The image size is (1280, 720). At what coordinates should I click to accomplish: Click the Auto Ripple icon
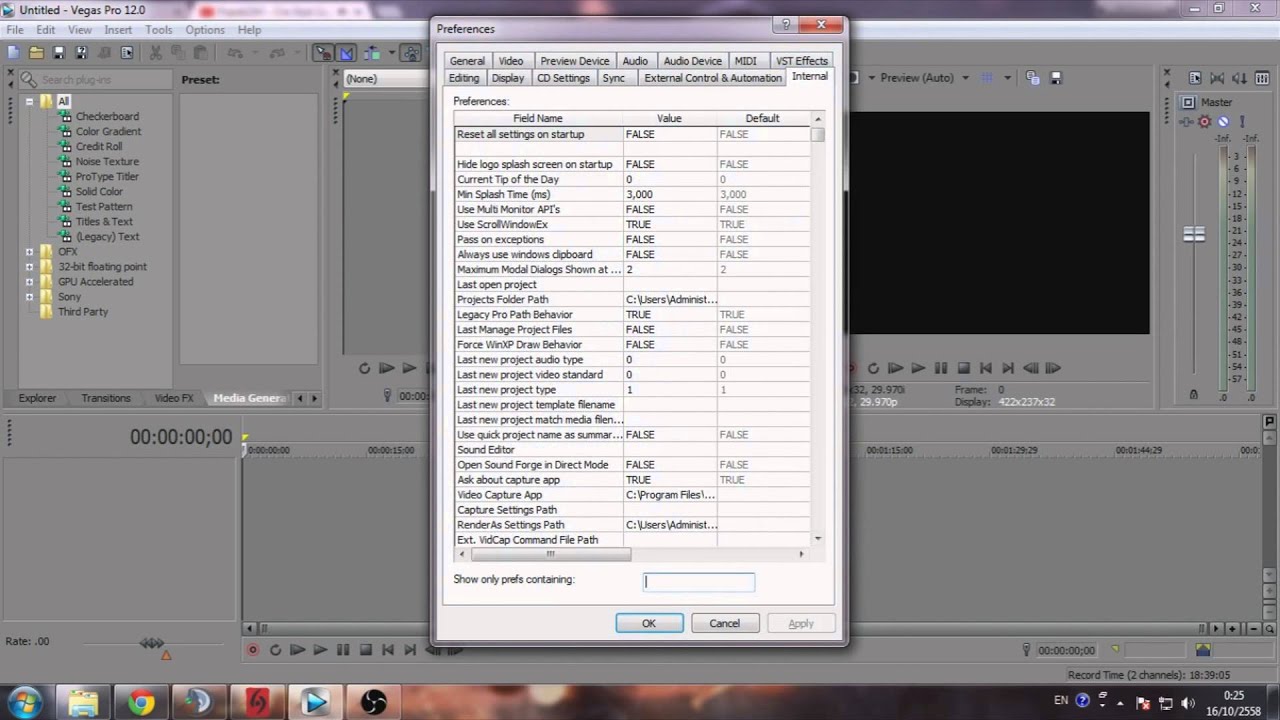tap(372, 53)
